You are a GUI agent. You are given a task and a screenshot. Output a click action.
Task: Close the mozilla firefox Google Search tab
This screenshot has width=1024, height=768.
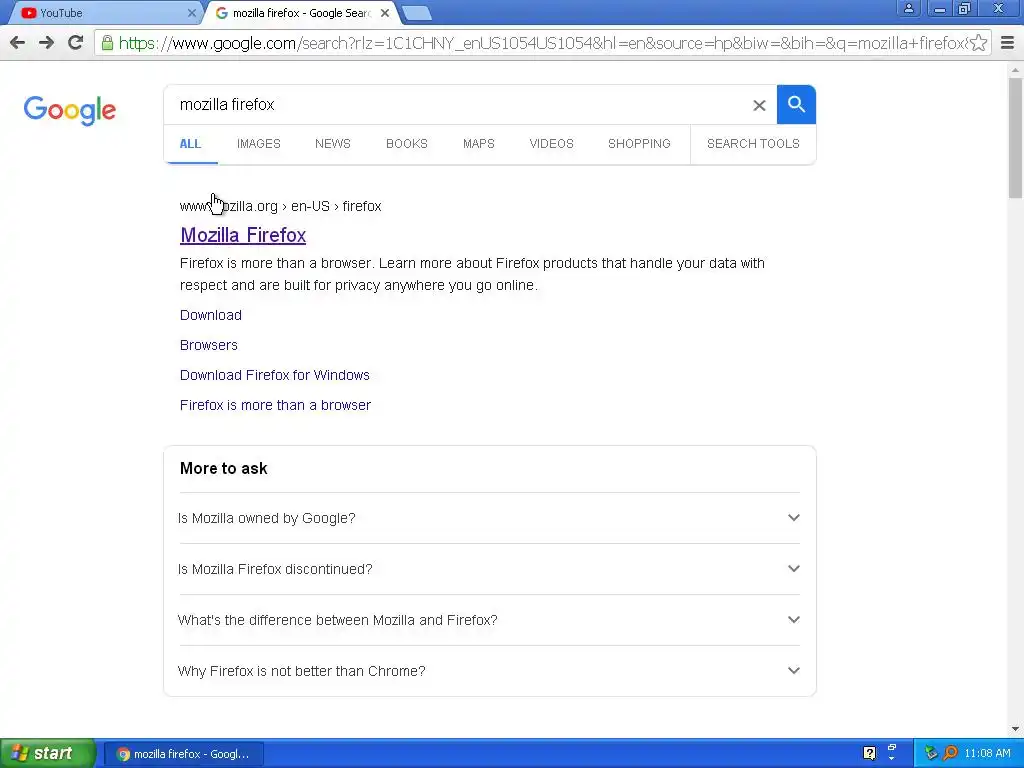coord(385,13)
